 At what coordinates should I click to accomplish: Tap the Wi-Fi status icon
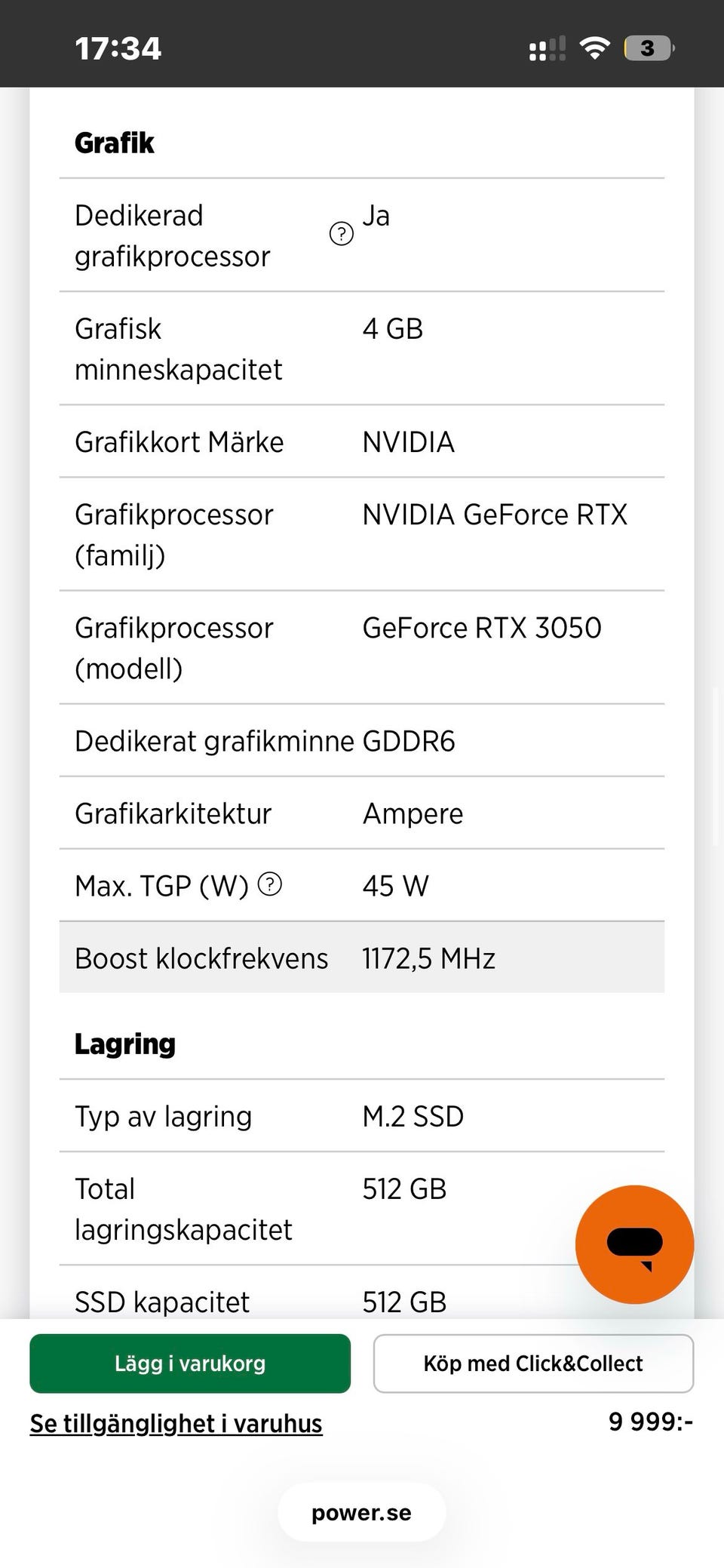tap(594, 49)
